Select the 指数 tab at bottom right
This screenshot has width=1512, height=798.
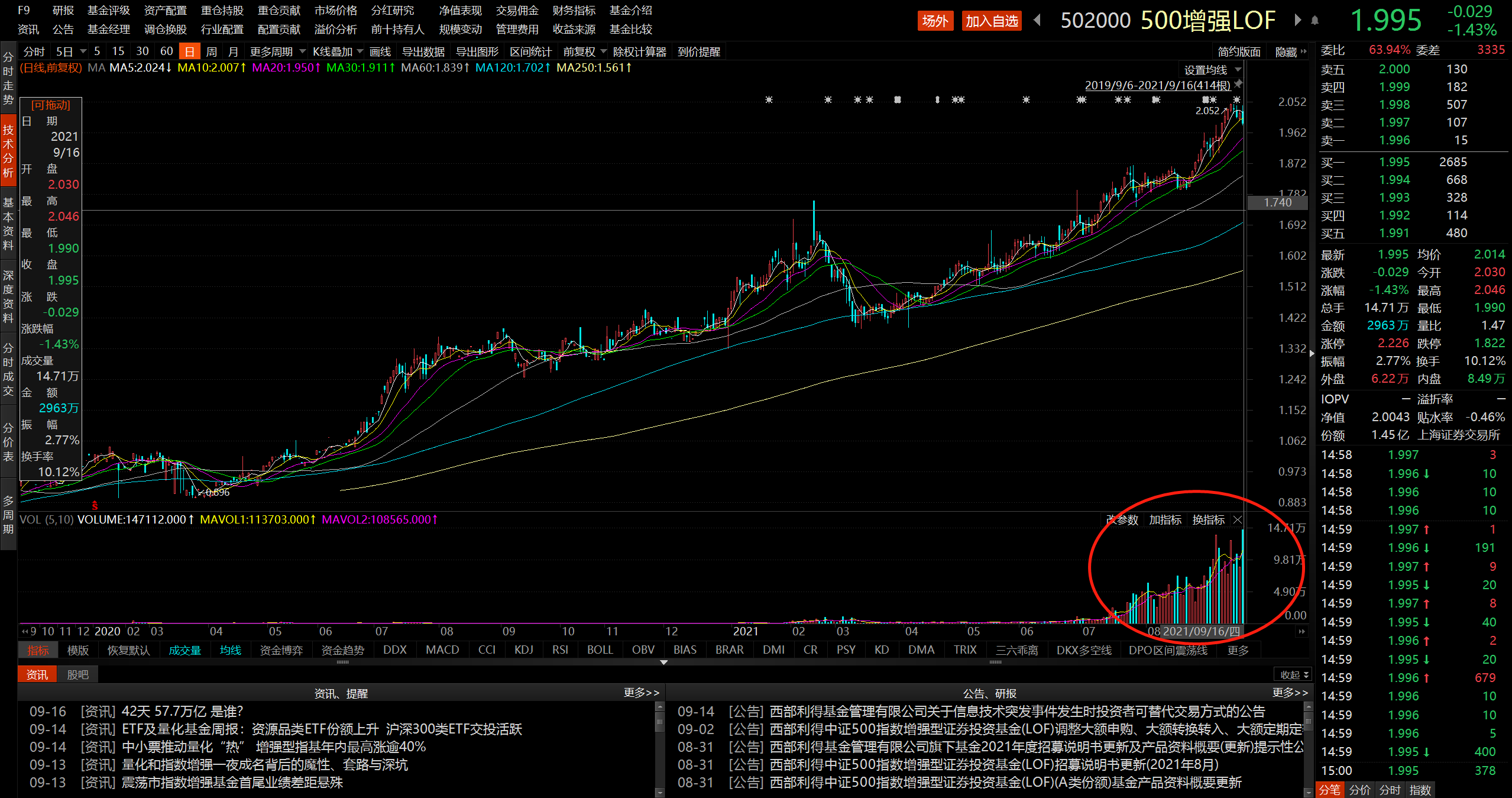[x=1420, y=790]
